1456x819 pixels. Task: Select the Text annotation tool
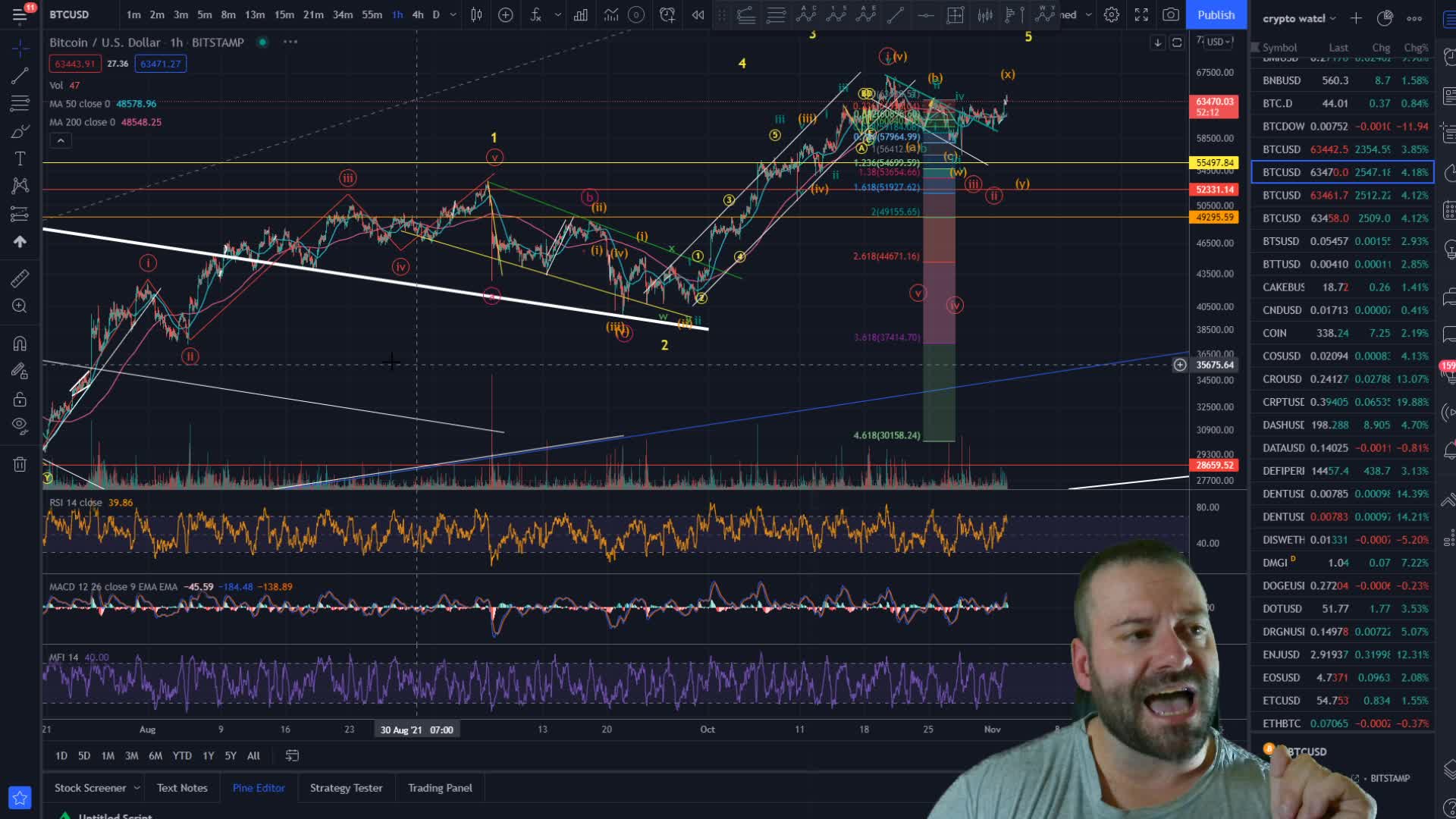19,158
